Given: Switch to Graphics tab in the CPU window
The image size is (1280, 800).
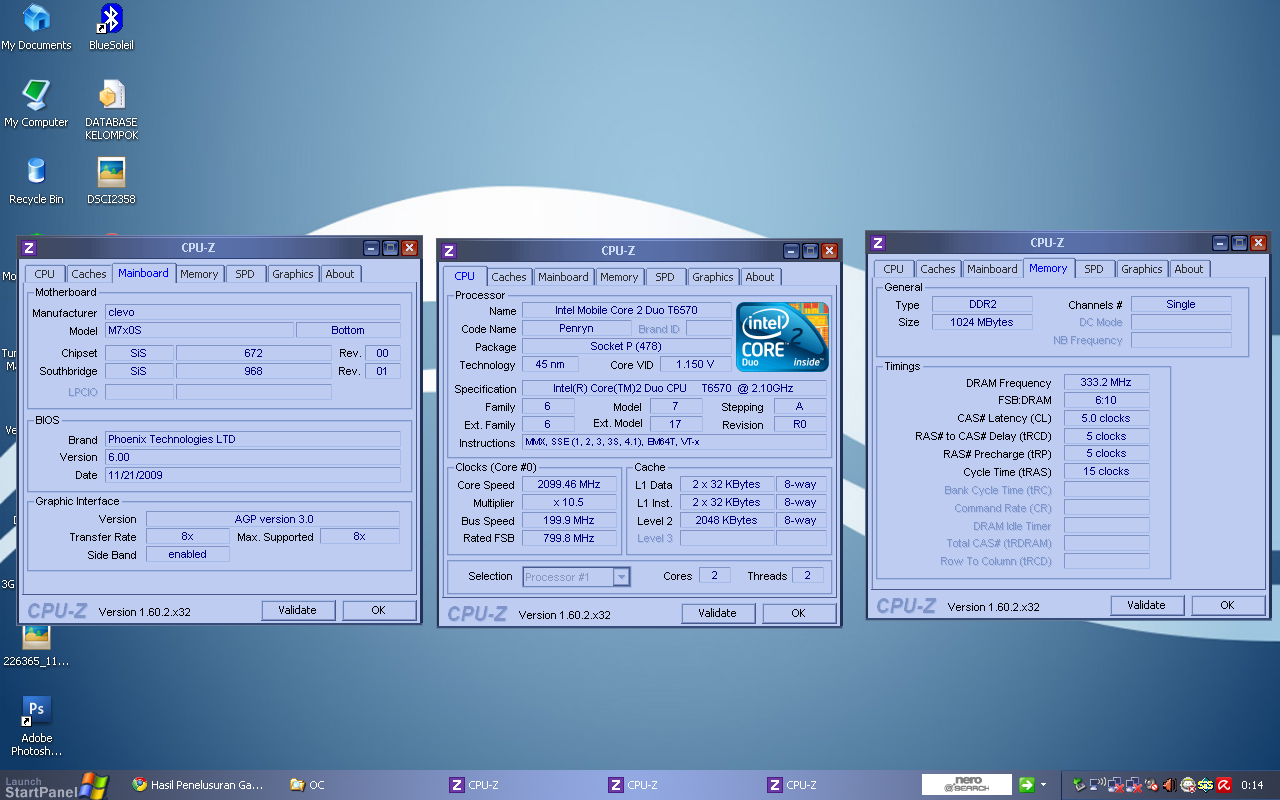Looking at the screenshot, I should 713,277.
